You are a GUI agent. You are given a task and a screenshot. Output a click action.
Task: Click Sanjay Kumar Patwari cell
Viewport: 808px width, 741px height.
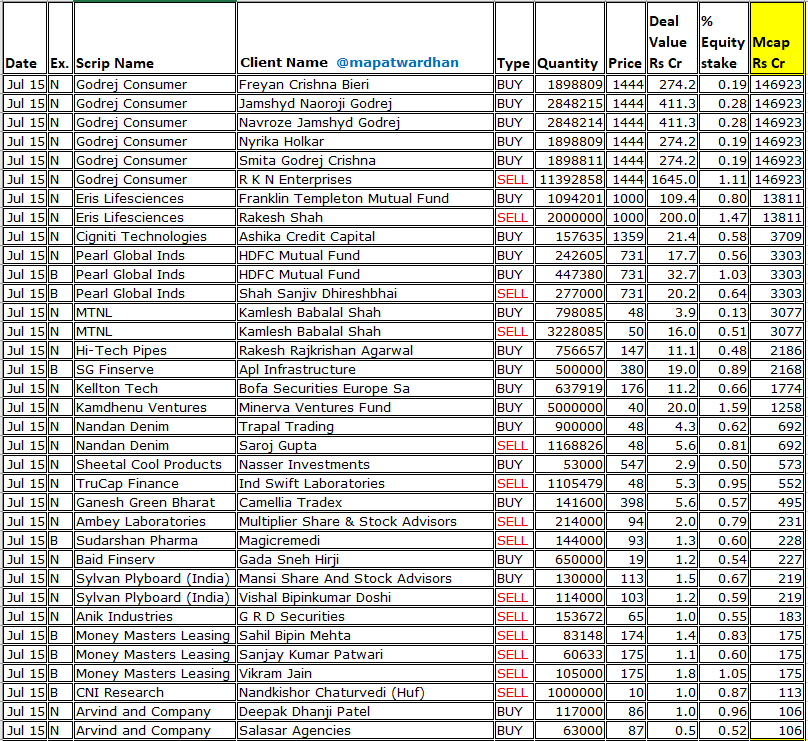click(x=365, y=655)
